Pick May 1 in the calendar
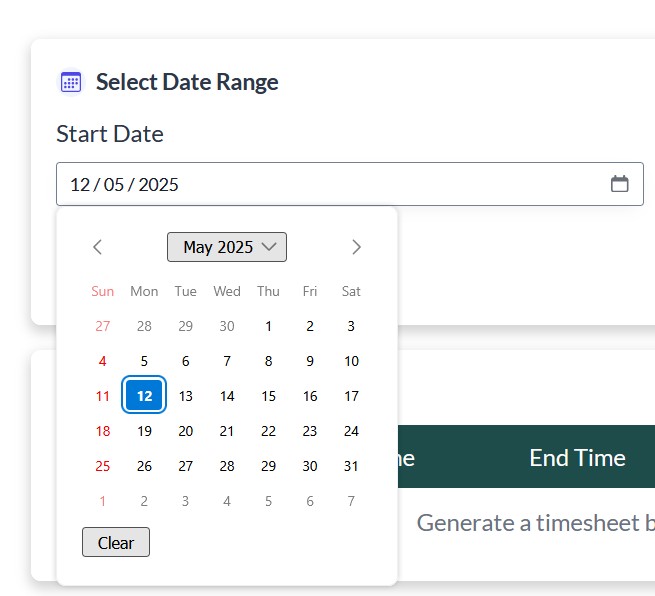 tap(268, 326)
